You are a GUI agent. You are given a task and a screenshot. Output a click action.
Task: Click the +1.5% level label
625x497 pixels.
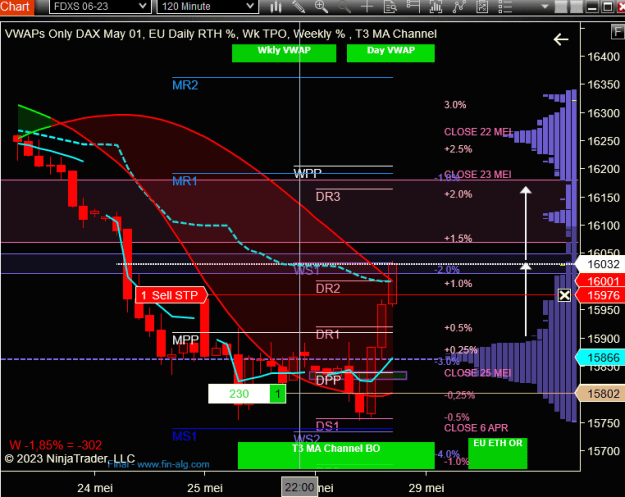tap(458, 238)
